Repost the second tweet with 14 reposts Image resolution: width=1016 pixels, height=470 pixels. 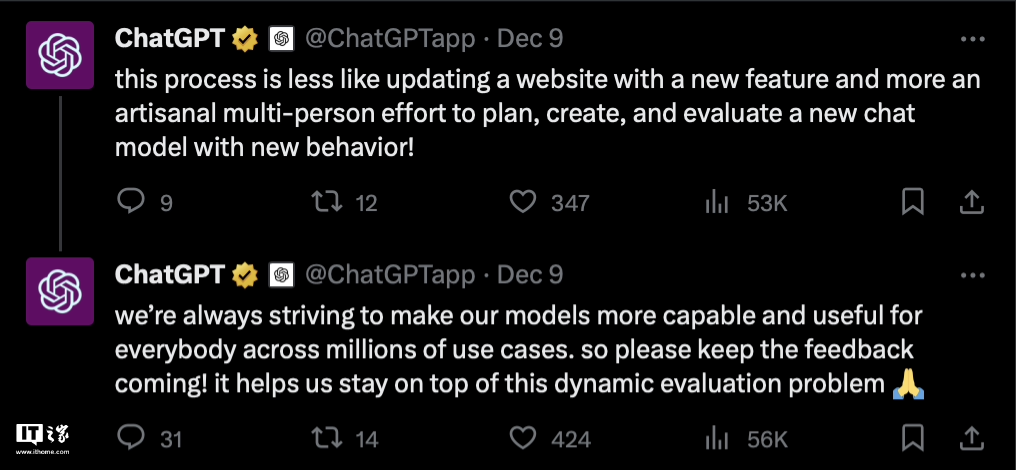pyautogui.click(x=323, y=438)
